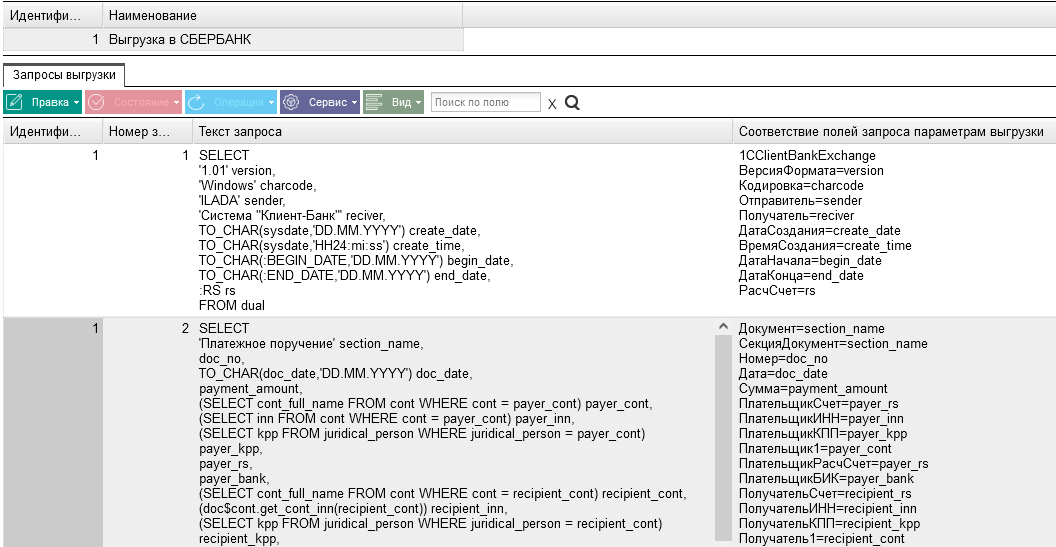Click ПлательщикИНН=payer_inn mapping text

(821, 419)
